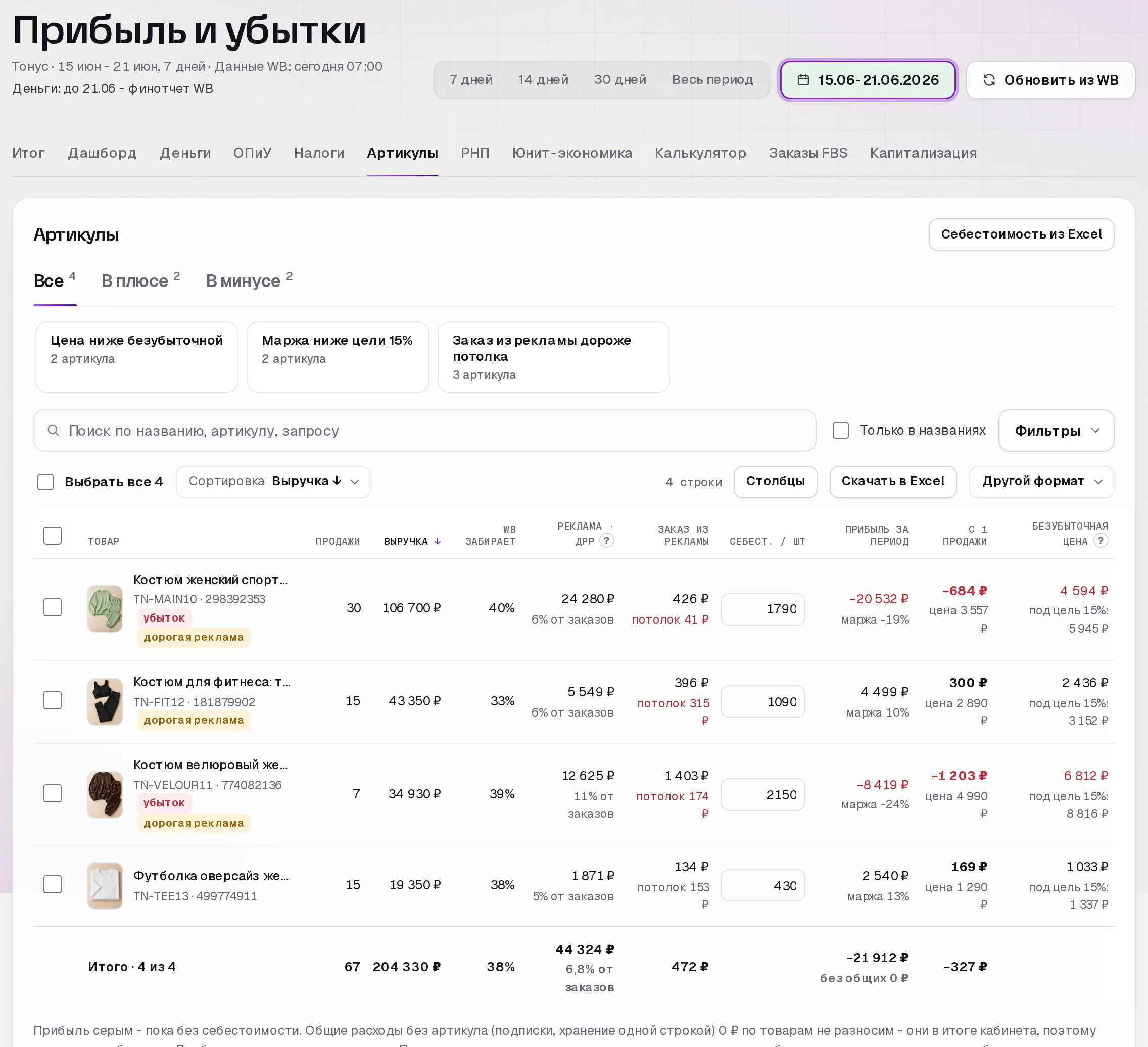The height and width of the screenshot is (1047, 1148).
Task: Edit the cost field showing 2150
Action: click(x=762, y=794)
